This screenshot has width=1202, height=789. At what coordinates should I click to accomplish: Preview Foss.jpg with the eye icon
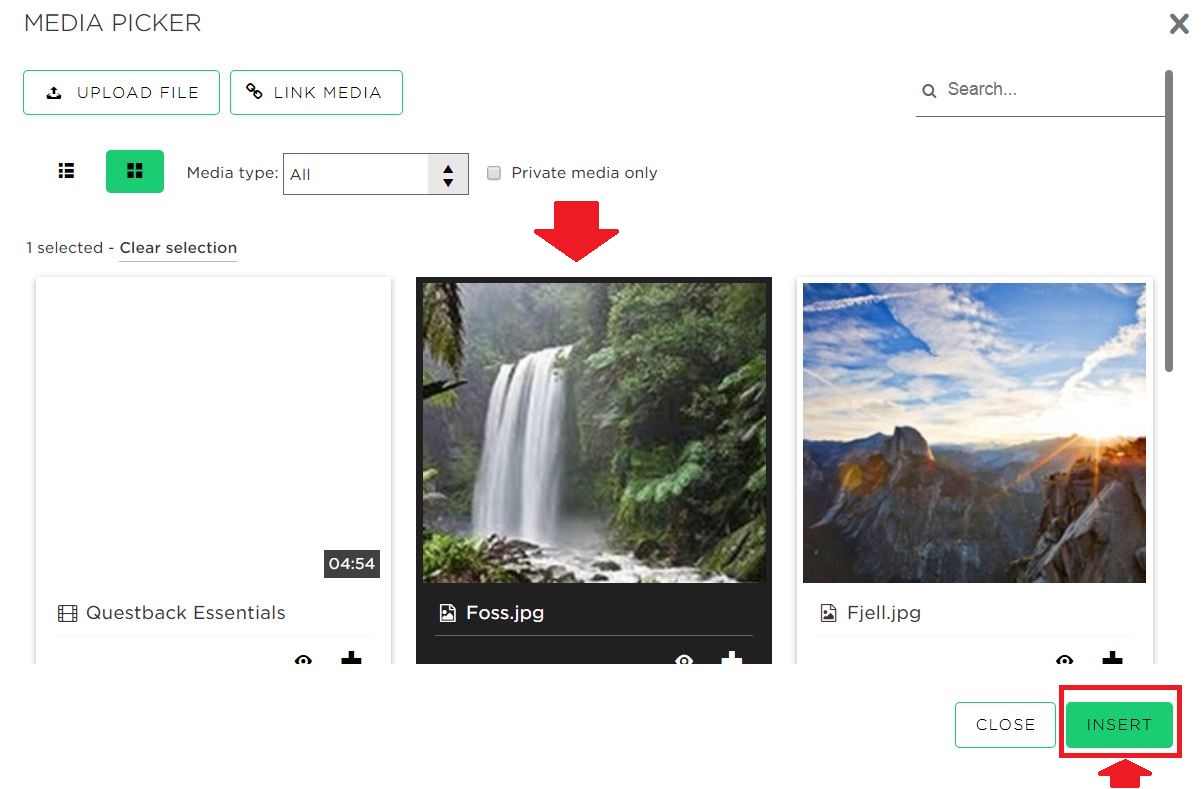[x=684, y=660]
